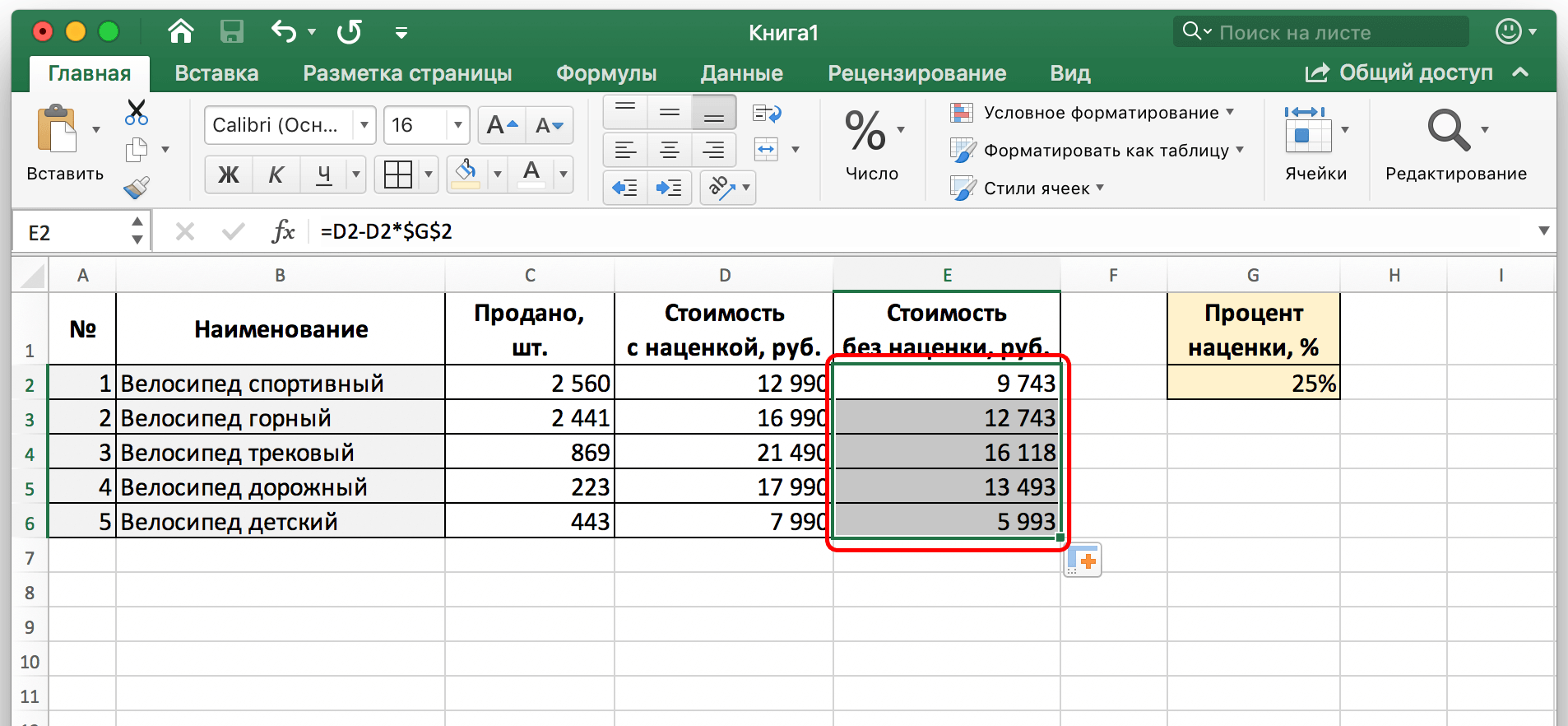Click the formula bar cancel X icon
The height and width of the screenshot is (726, 1568).
(185, 231)
